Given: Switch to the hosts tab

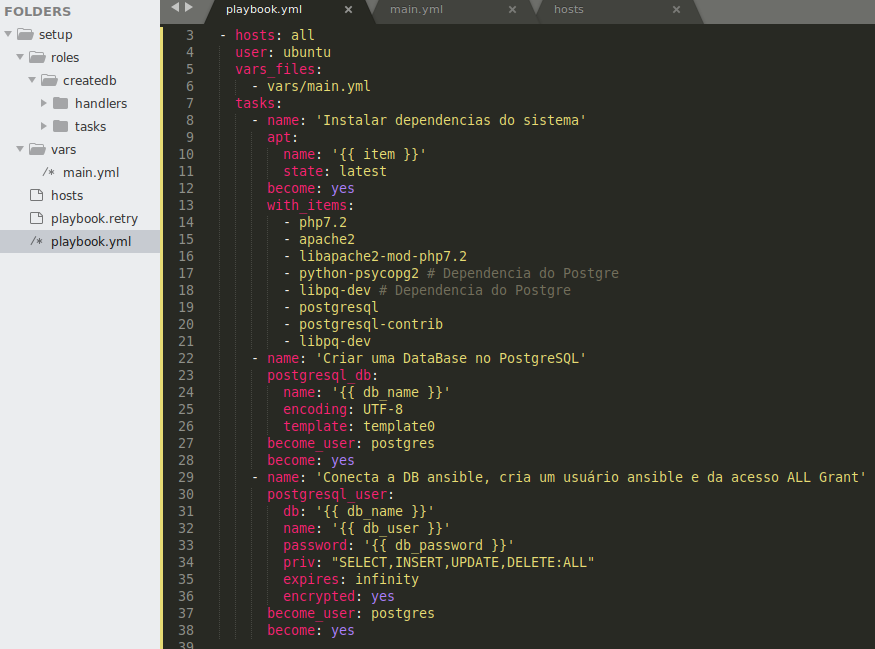Looking at the screenshot, I should (568, 10).
